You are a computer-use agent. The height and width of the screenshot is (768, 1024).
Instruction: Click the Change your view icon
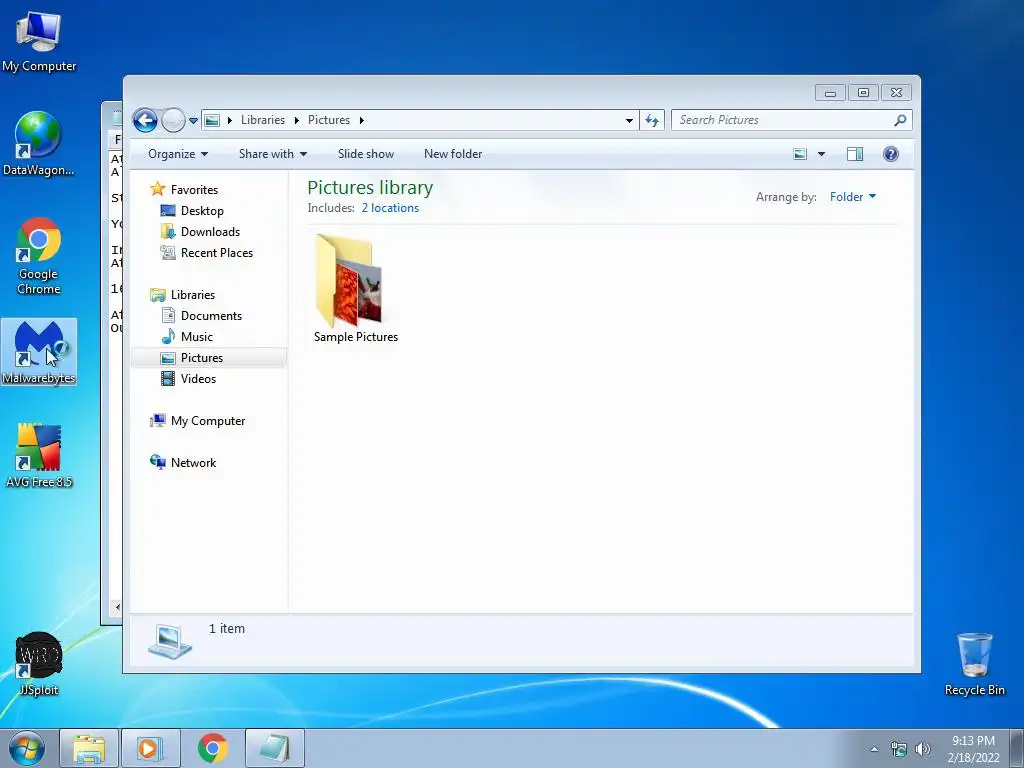point(800,154)
